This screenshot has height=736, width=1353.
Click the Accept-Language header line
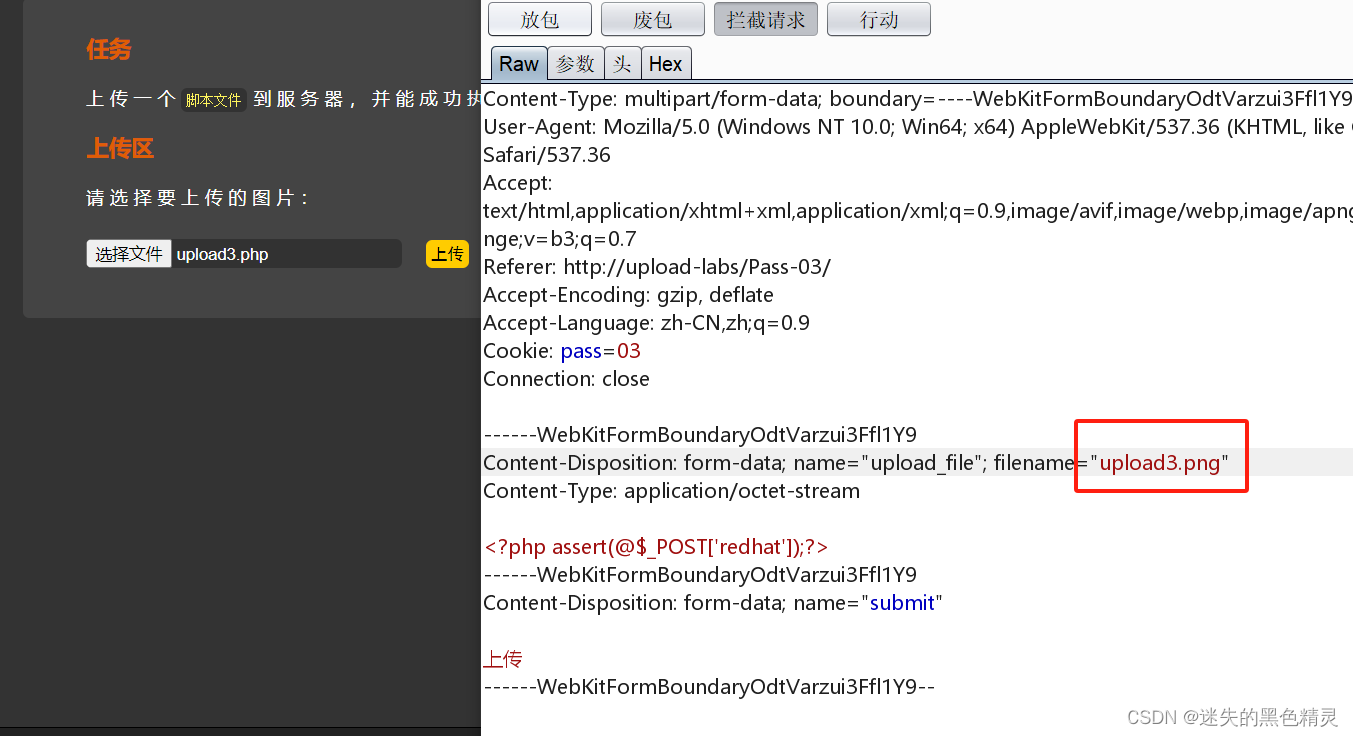(646, 323)
